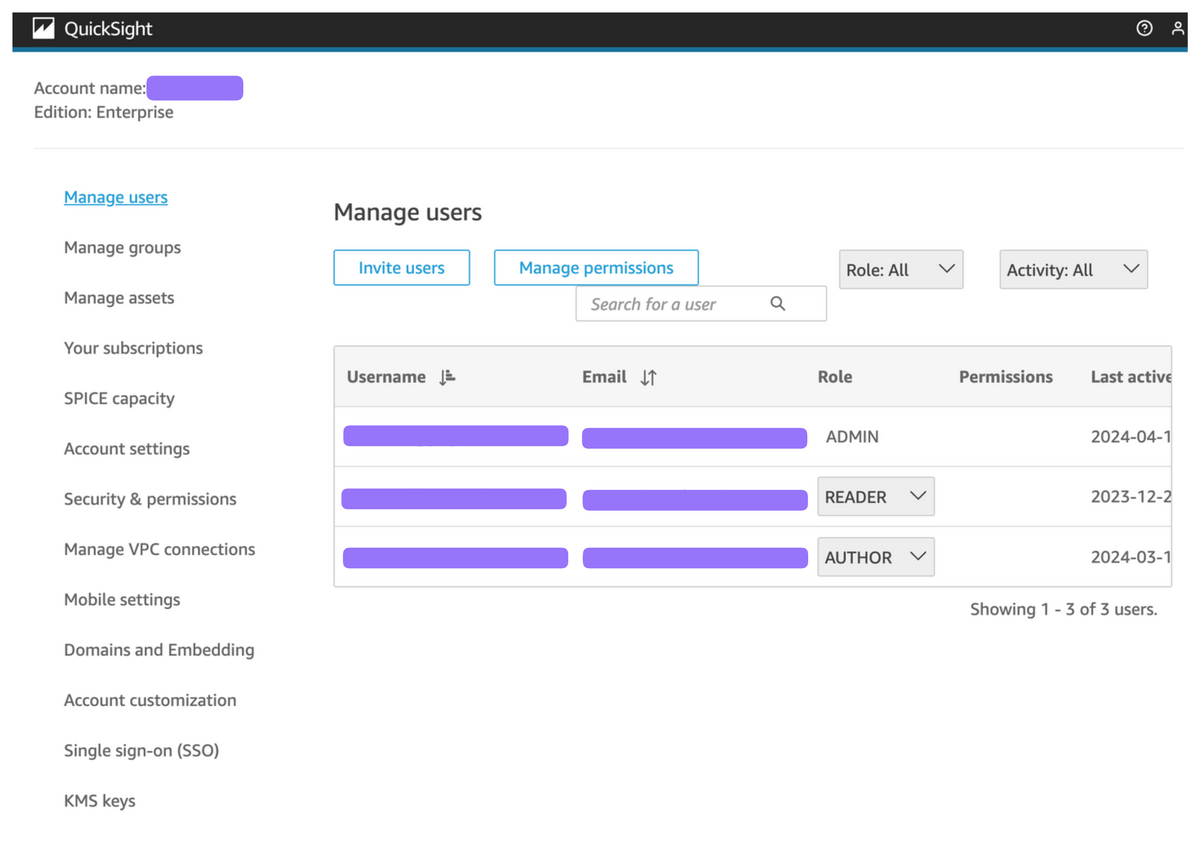Go to Manage groups
Viewport: 1200px width, 849px height.
[122, 247]
